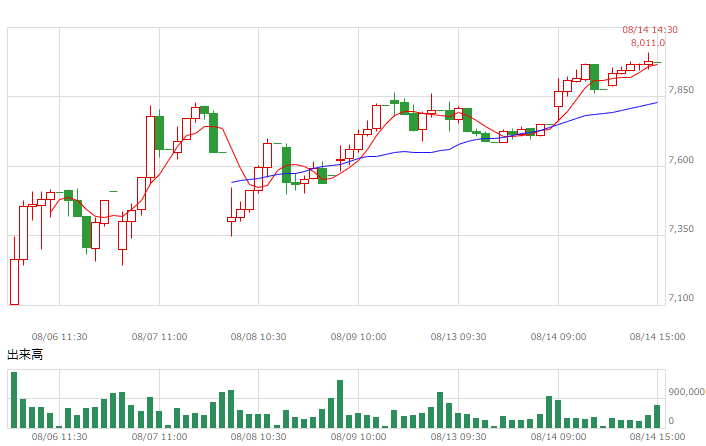Click the volume axis 0 label
Screen dimensions: 706x446
(671, 421)
